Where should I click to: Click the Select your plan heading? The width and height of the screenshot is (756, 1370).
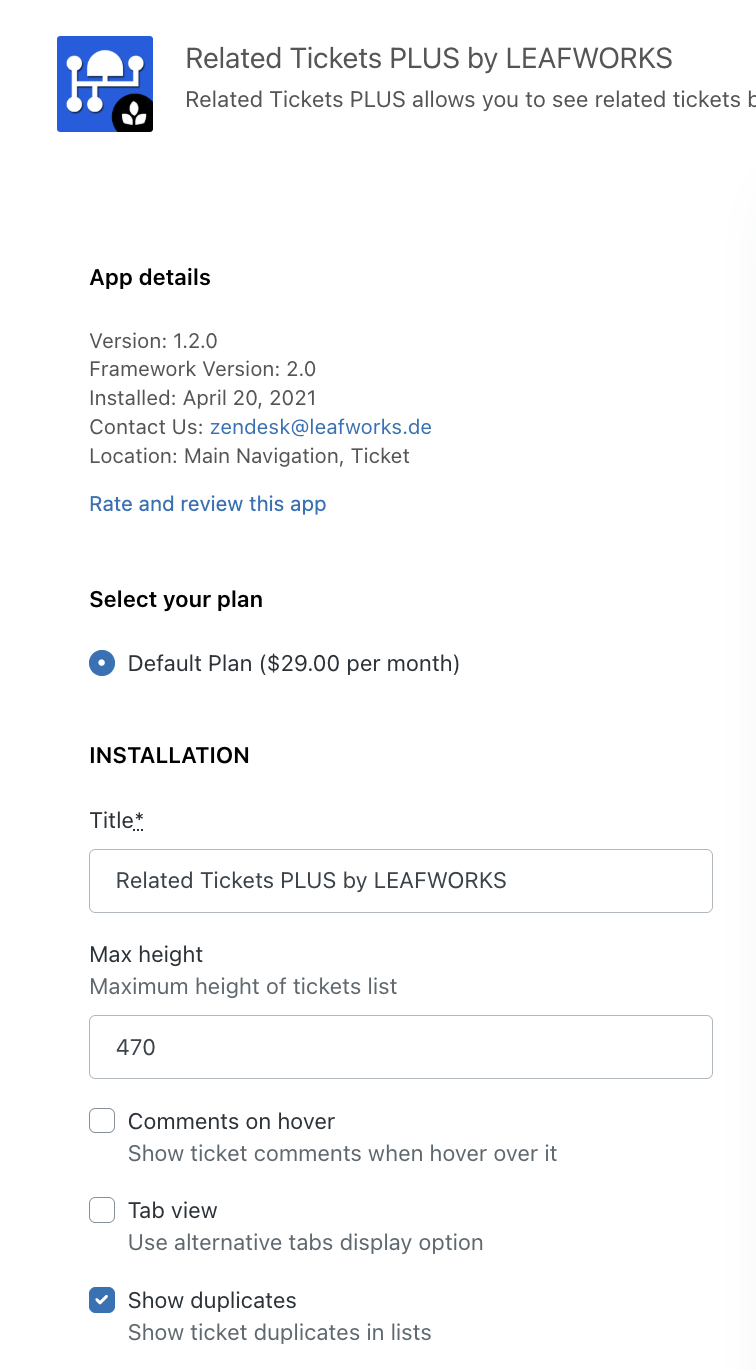tap(176, 600)
